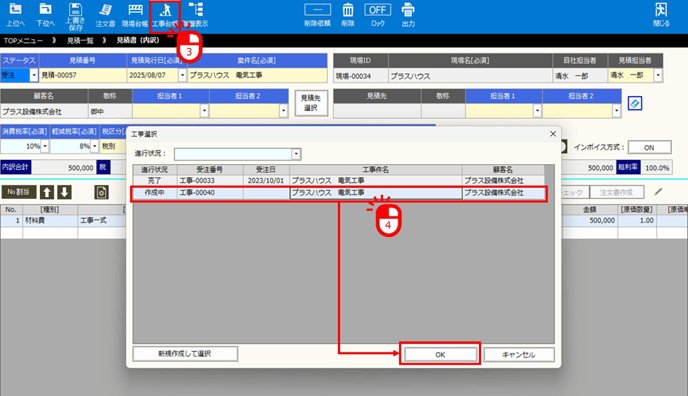
Task: Click the 削除依頼 toolbar icon
Action: [318, 9]
